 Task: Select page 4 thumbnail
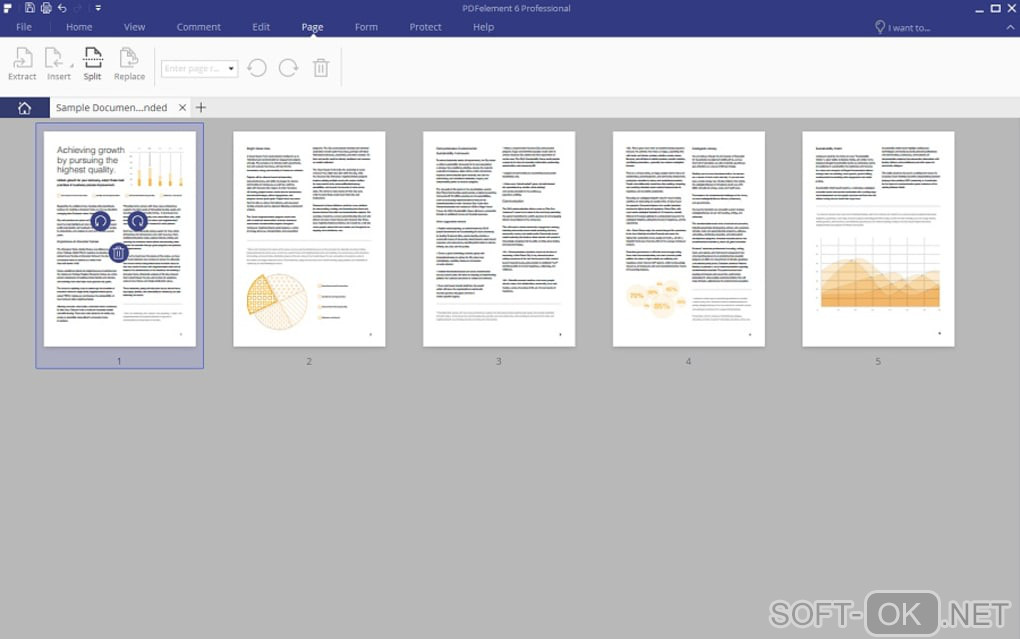coord(689,239)
